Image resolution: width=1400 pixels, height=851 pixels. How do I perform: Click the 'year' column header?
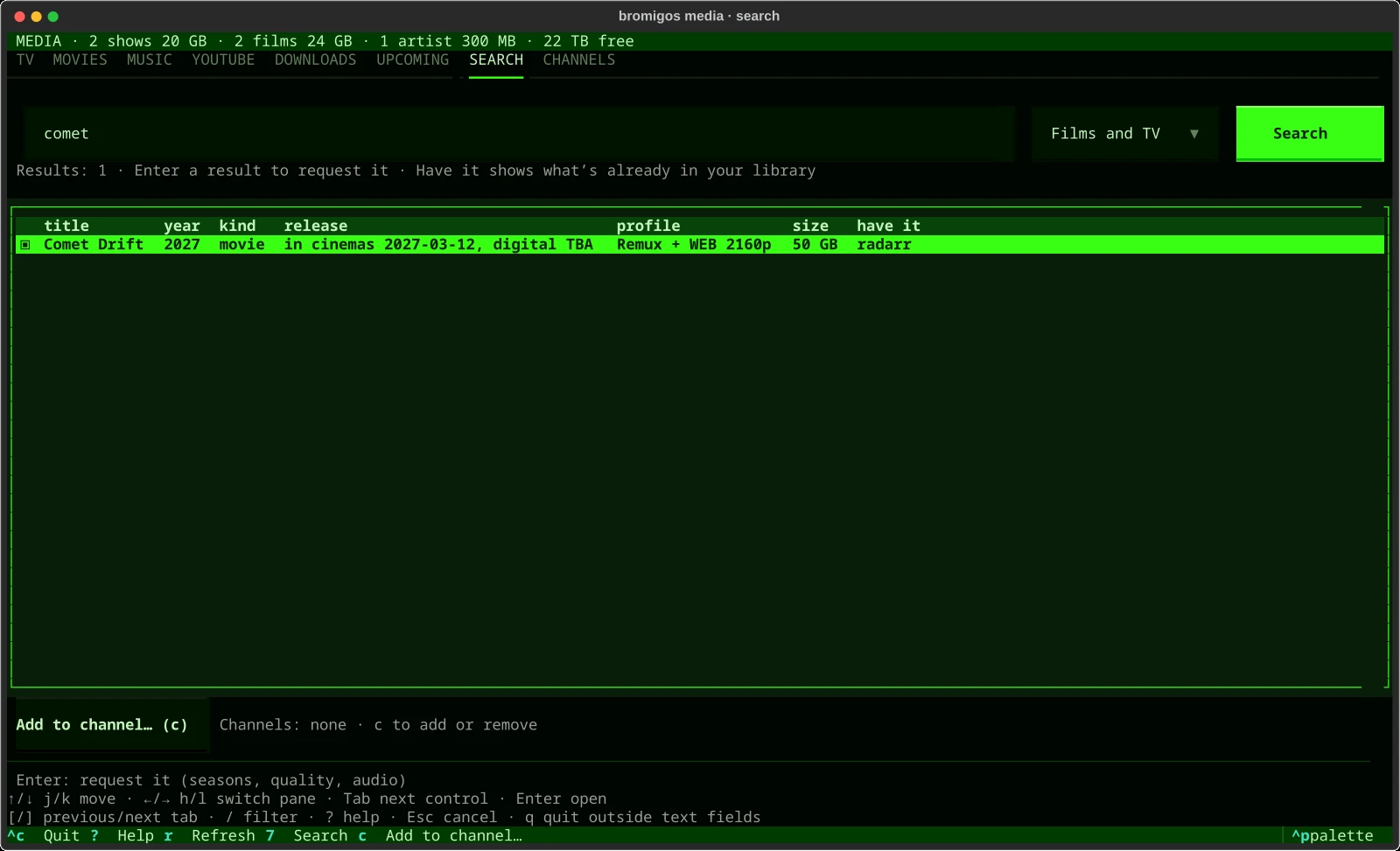click(182, 226)
